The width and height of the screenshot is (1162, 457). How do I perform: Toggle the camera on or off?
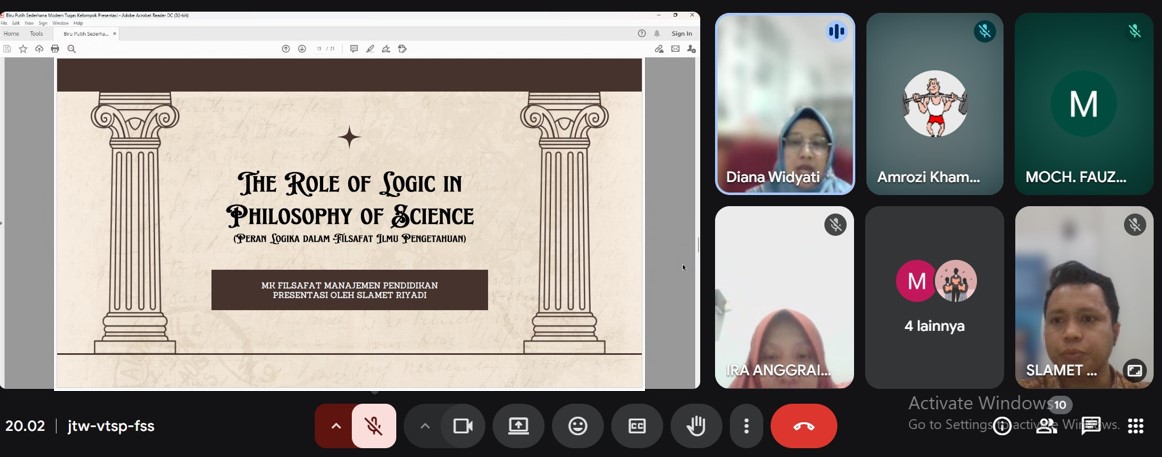(462, 426)
